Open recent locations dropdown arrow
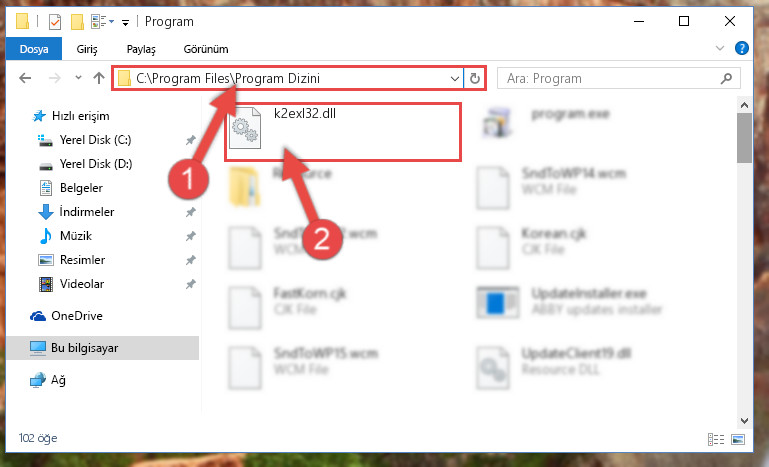 [x=78, y=78]
